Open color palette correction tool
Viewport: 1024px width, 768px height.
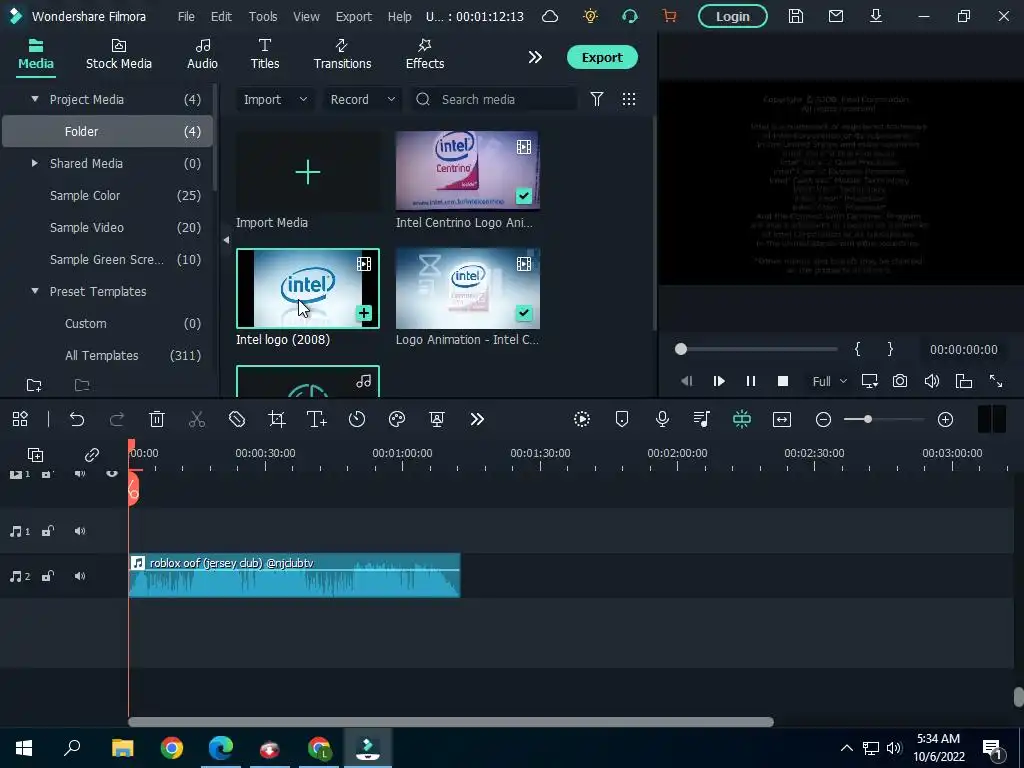[397, 419]
